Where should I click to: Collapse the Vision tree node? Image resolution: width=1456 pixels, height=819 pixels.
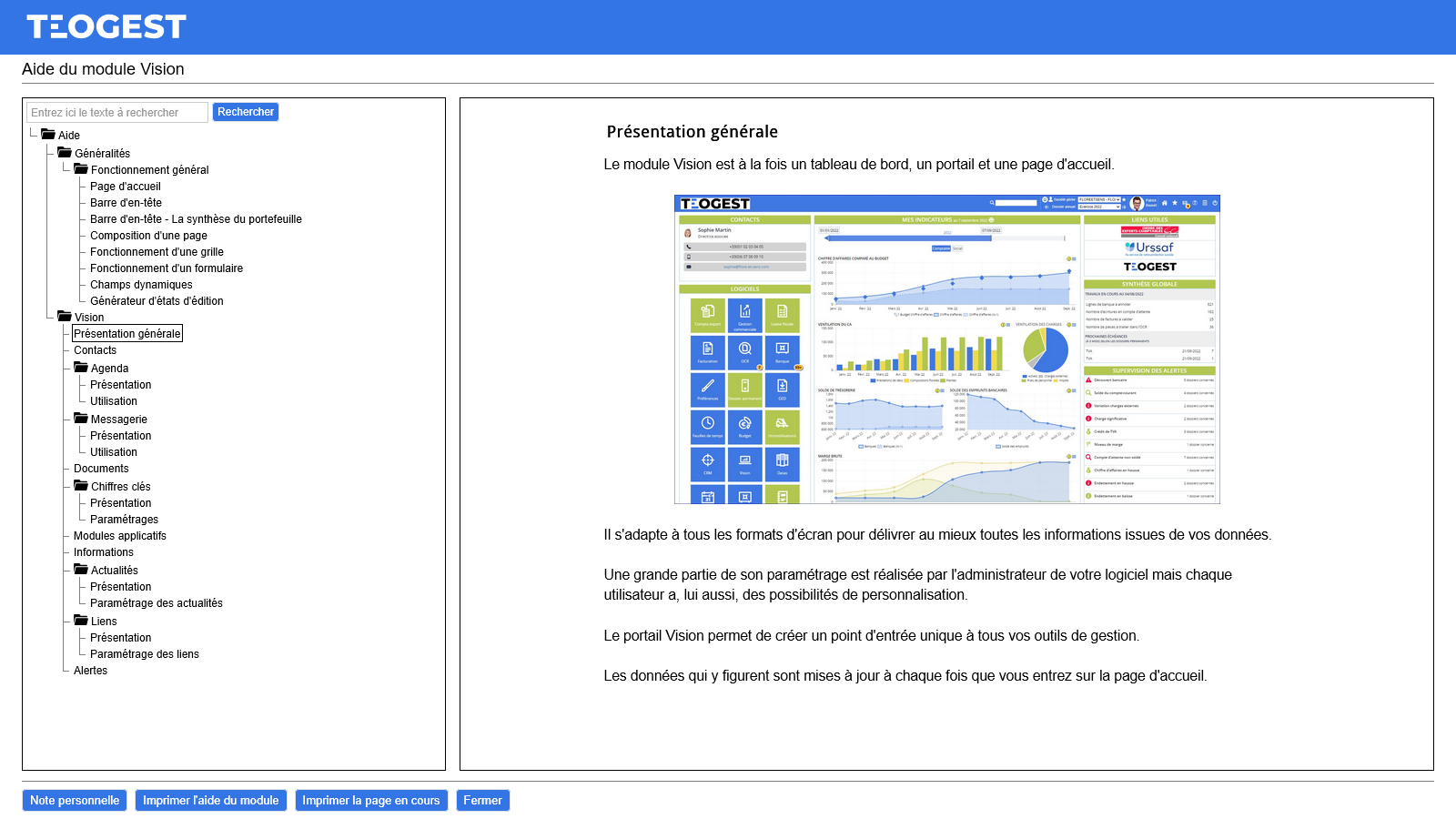tap(65, 317)
